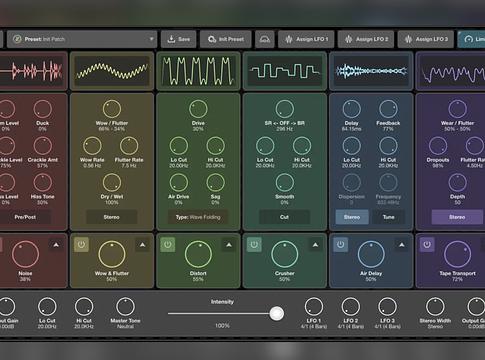Image resolution: width=485 pixels, height=360 pixels.
Task: Click the Noise 38% amount knob
Action: [25, 254]
